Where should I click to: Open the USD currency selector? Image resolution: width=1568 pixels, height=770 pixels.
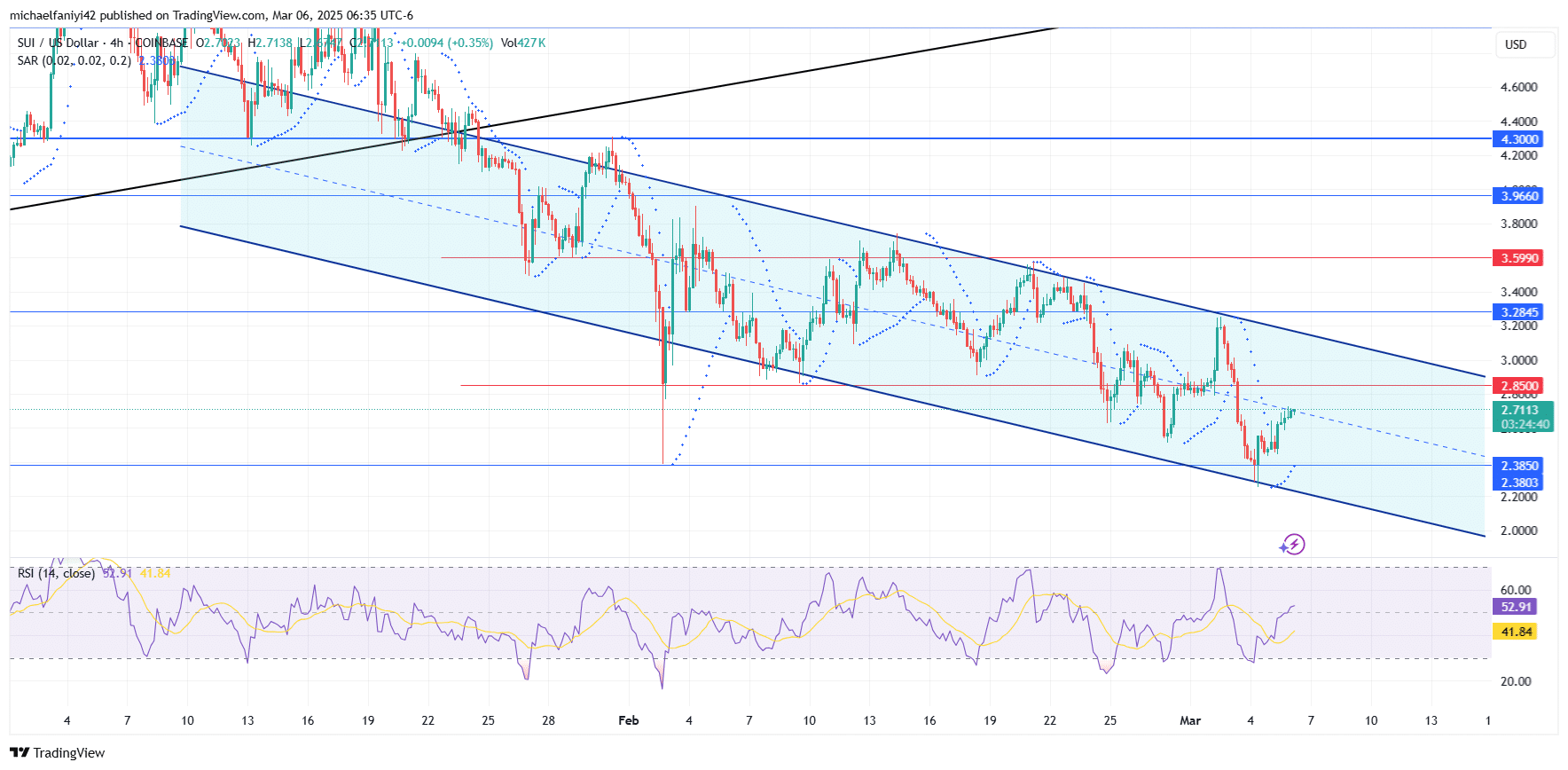click(x=1525, y=44)
